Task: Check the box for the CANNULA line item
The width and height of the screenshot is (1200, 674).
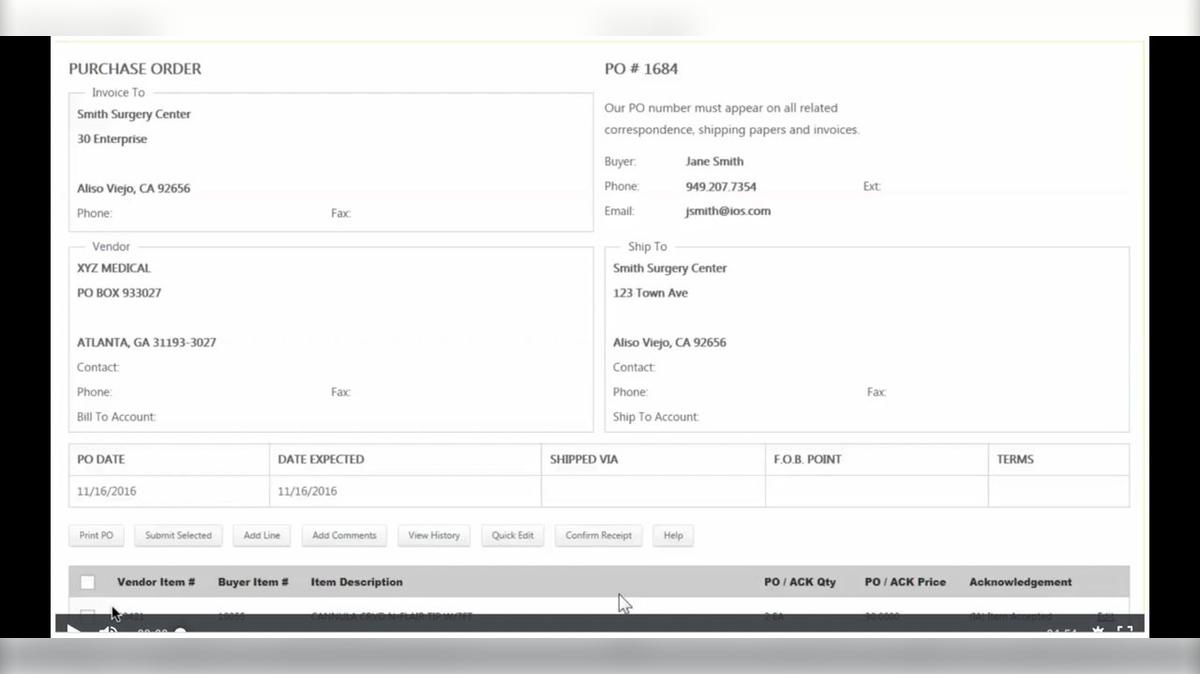Action: 87,614
